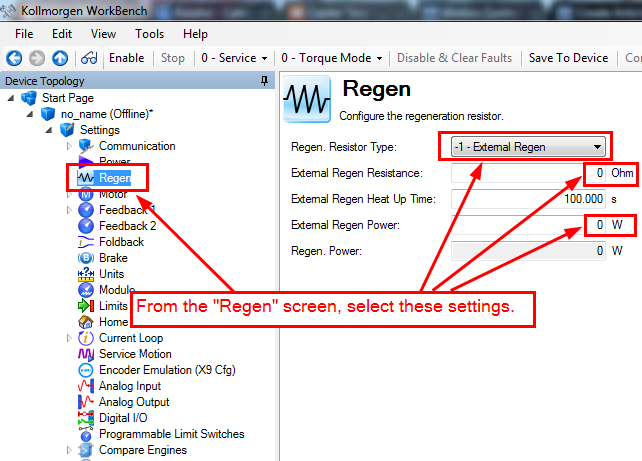Click the Programmable Limit Switches icon
This screenshot has height=461, width=642.
[86, 434]
